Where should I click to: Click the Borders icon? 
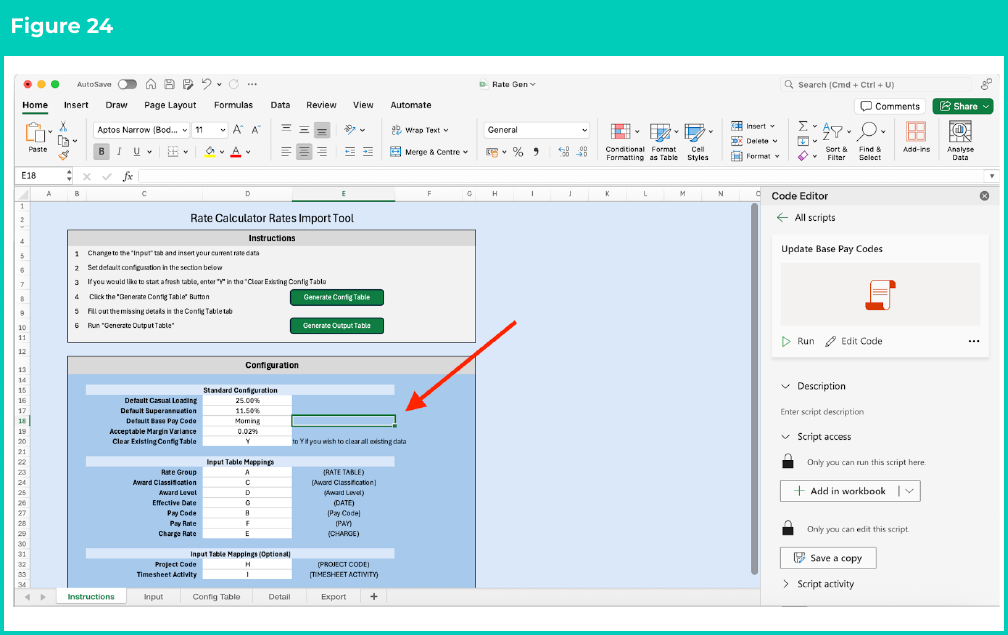point(173,152)
